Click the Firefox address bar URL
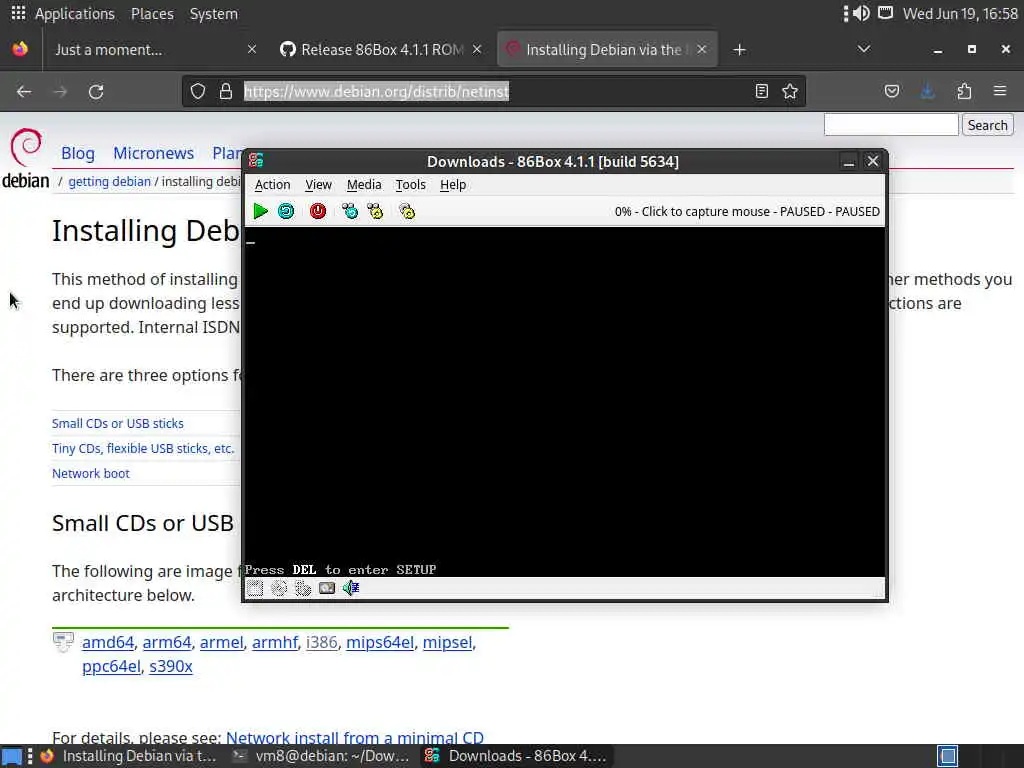Screen dimensions: 1024x768 tap(376, 91)
